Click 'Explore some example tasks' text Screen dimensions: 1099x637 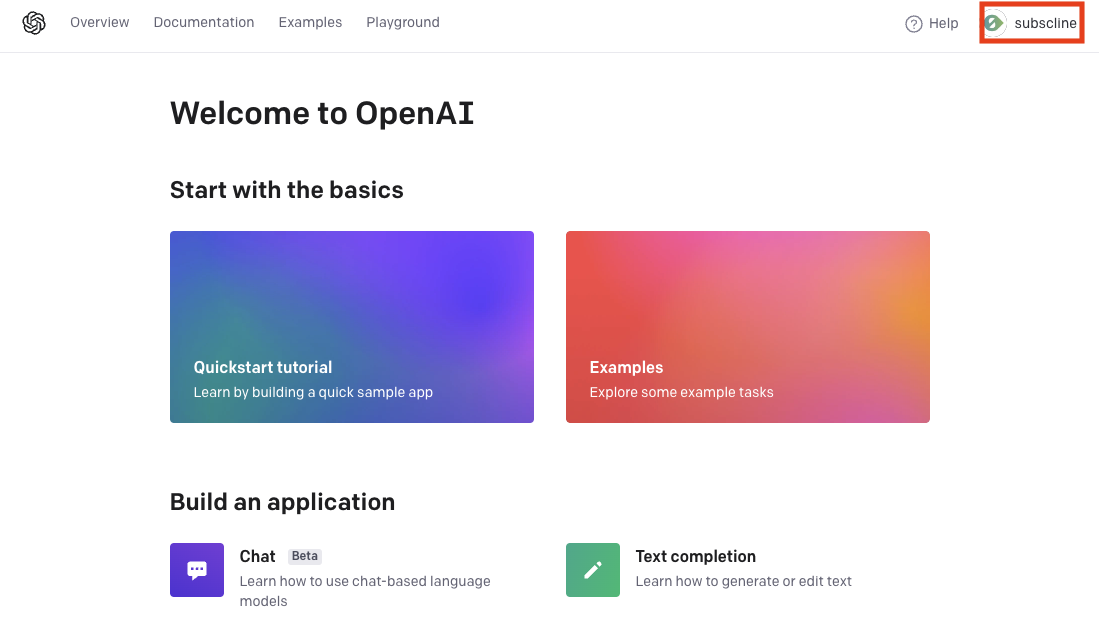point(681,392)
